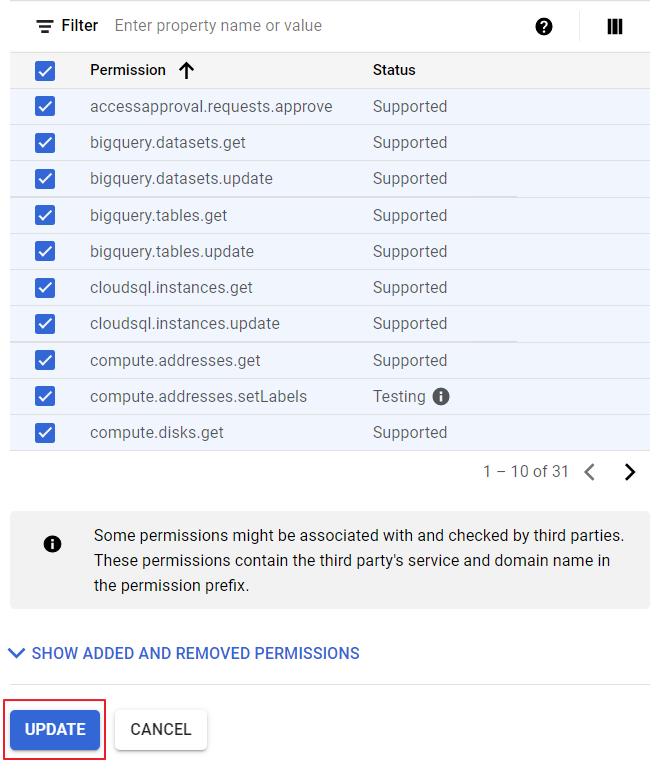Open column display options icon
Screen dimensions: 660x764
(x=615, y=27)
